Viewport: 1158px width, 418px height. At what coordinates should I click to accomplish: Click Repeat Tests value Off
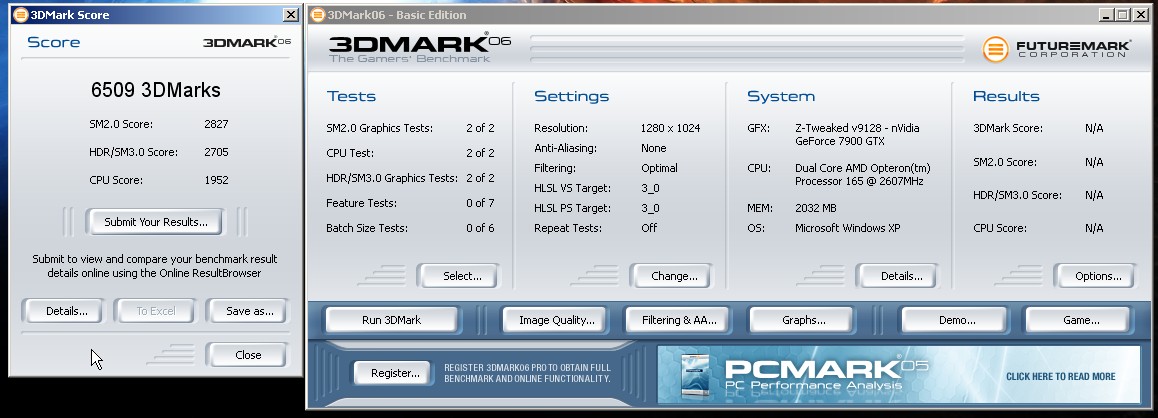coord(649,228)
